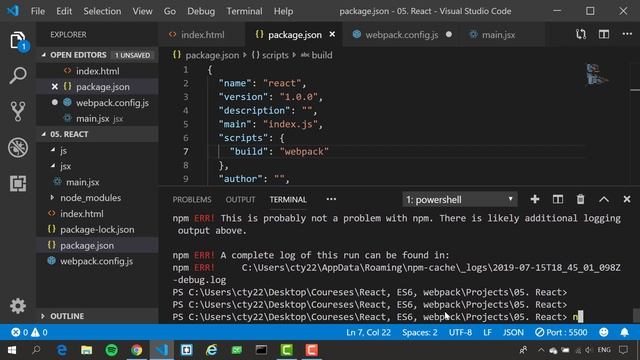Switch to the Problems panel tab

pyautogui.click(x=192, y=200)
